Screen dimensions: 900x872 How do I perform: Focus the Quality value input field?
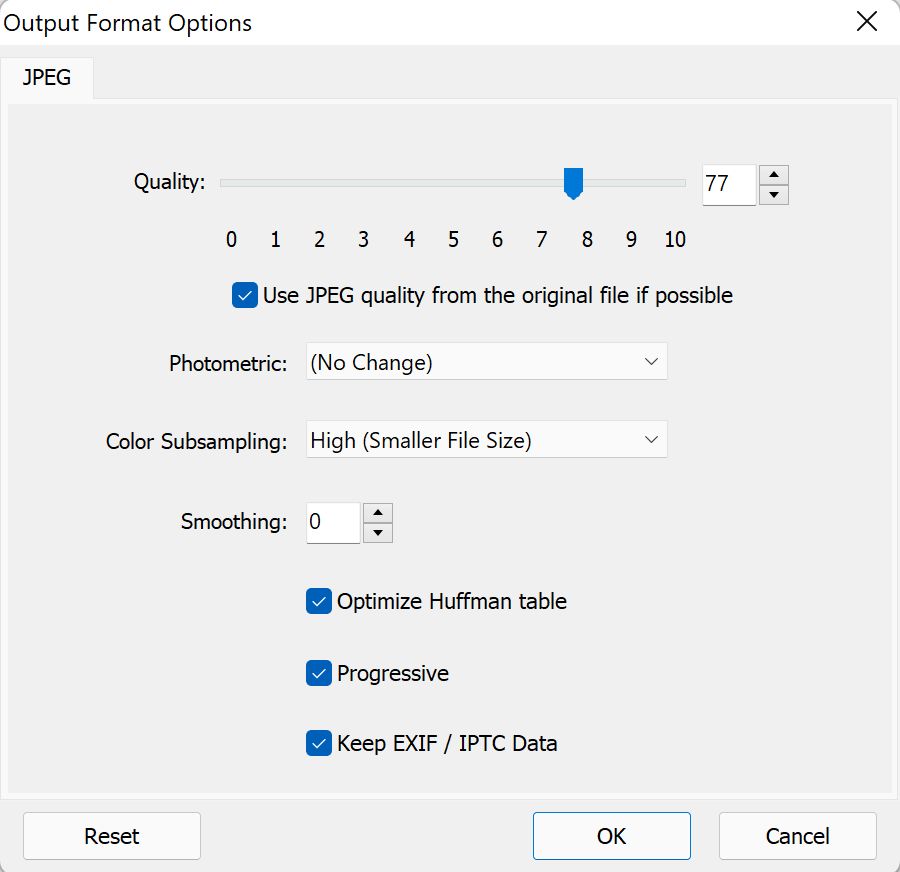coord(729,185)
